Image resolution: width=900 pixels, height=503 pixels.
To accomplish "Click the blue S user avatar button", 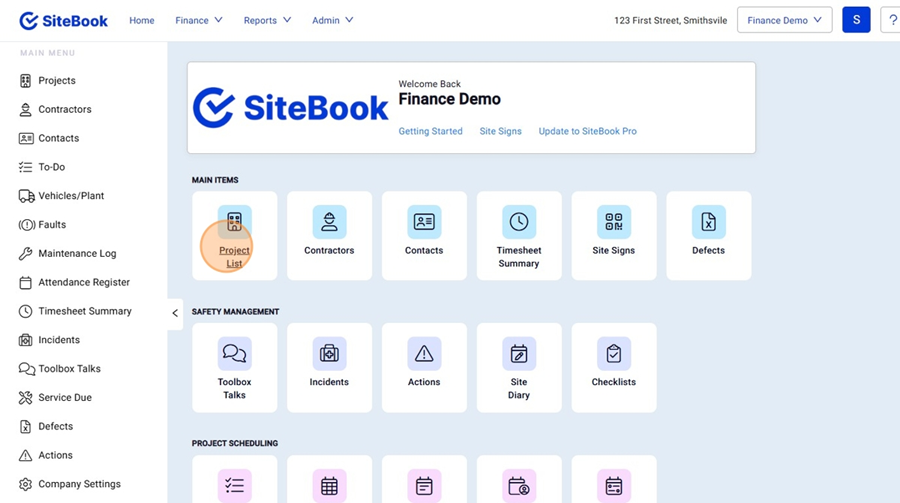I will pos(856,20).
